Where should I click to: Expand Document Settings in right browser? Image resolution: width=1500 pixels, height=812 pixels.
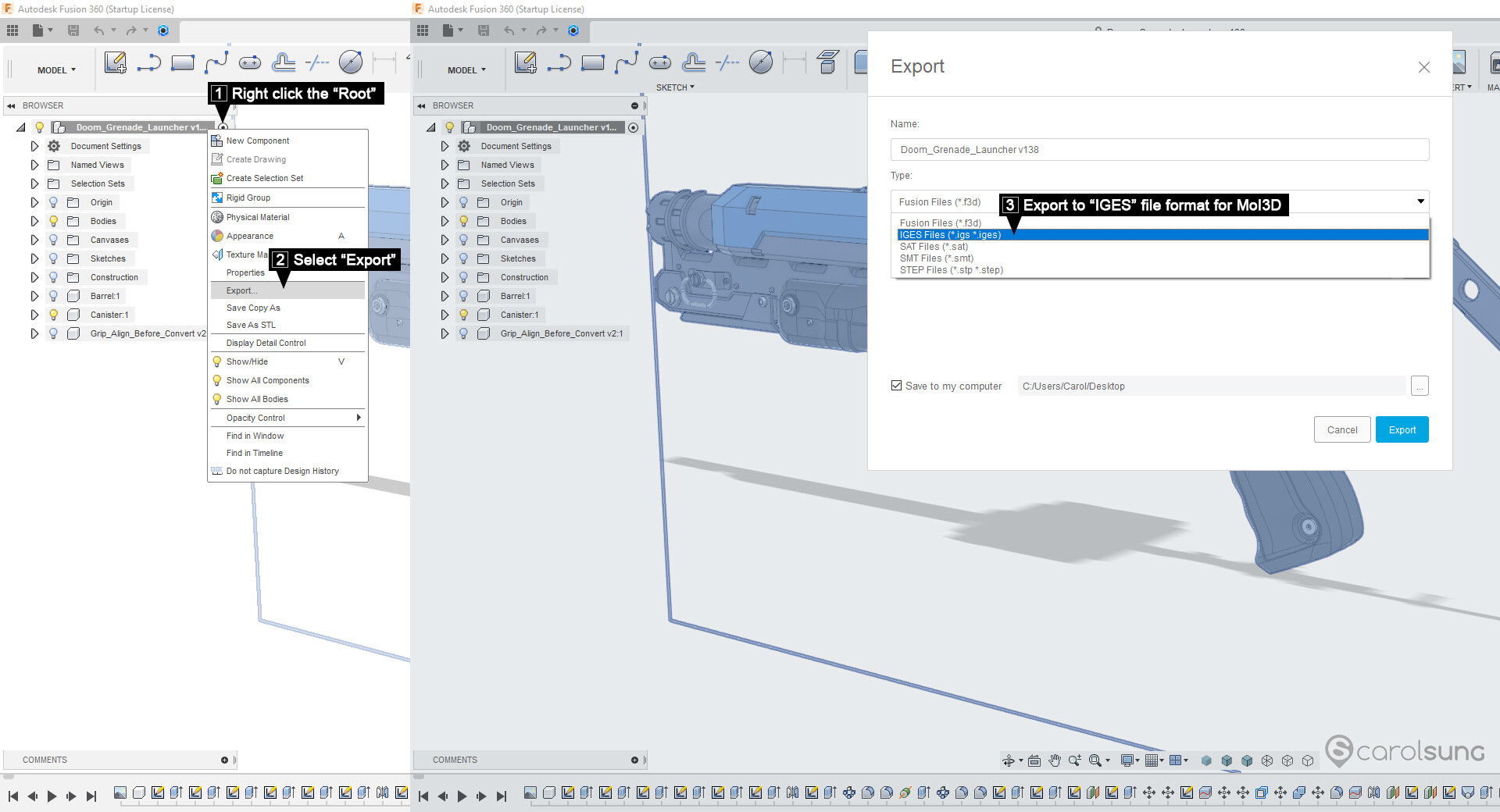point(445,146)
